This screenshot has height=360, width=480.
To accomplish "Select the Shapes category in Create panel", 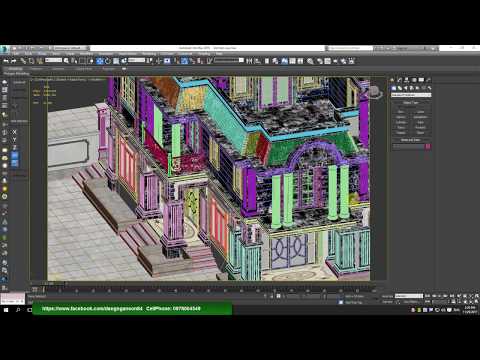I will pos(400,88).
